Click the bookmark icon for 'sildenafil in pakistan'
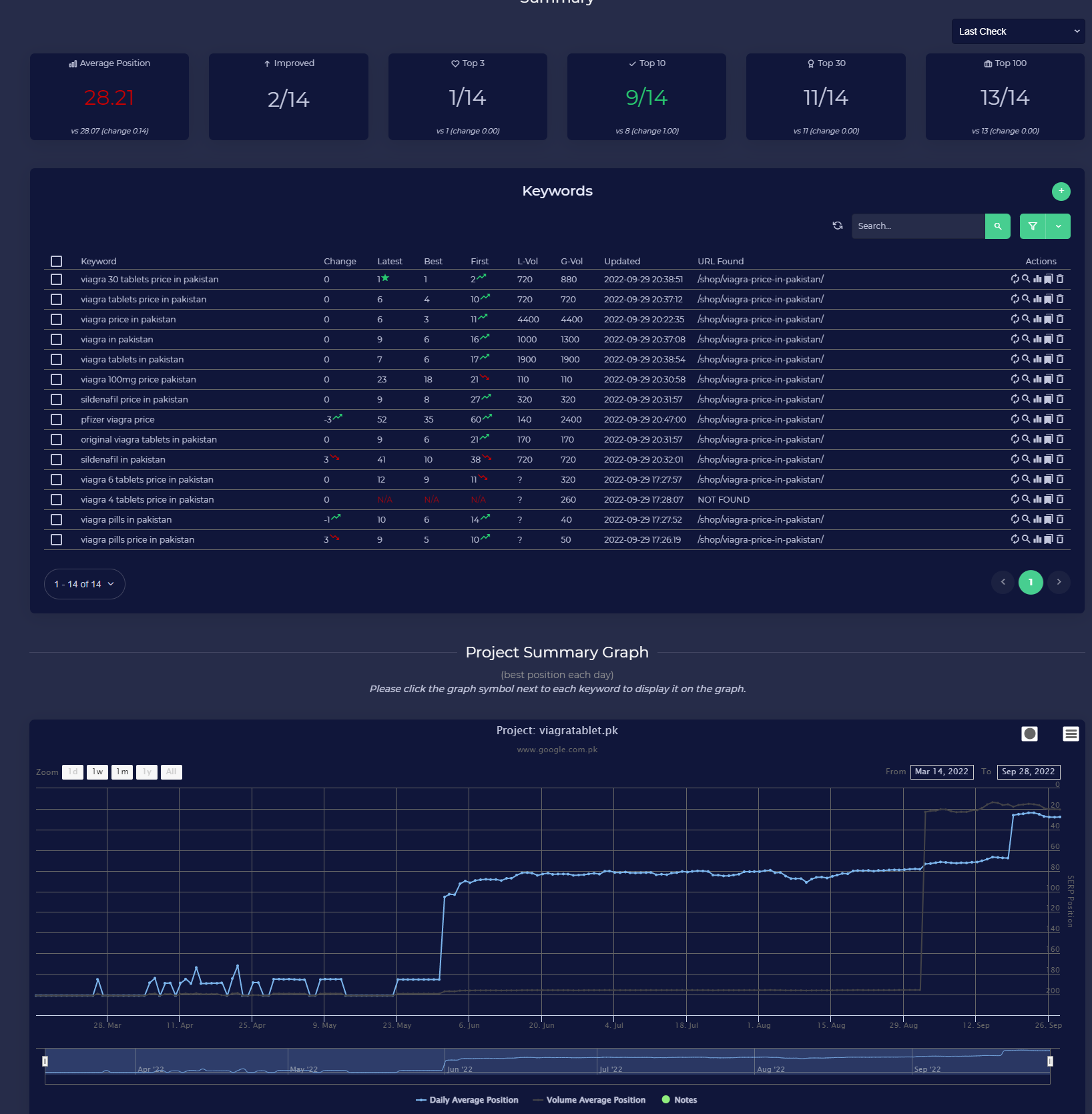 1049,459
